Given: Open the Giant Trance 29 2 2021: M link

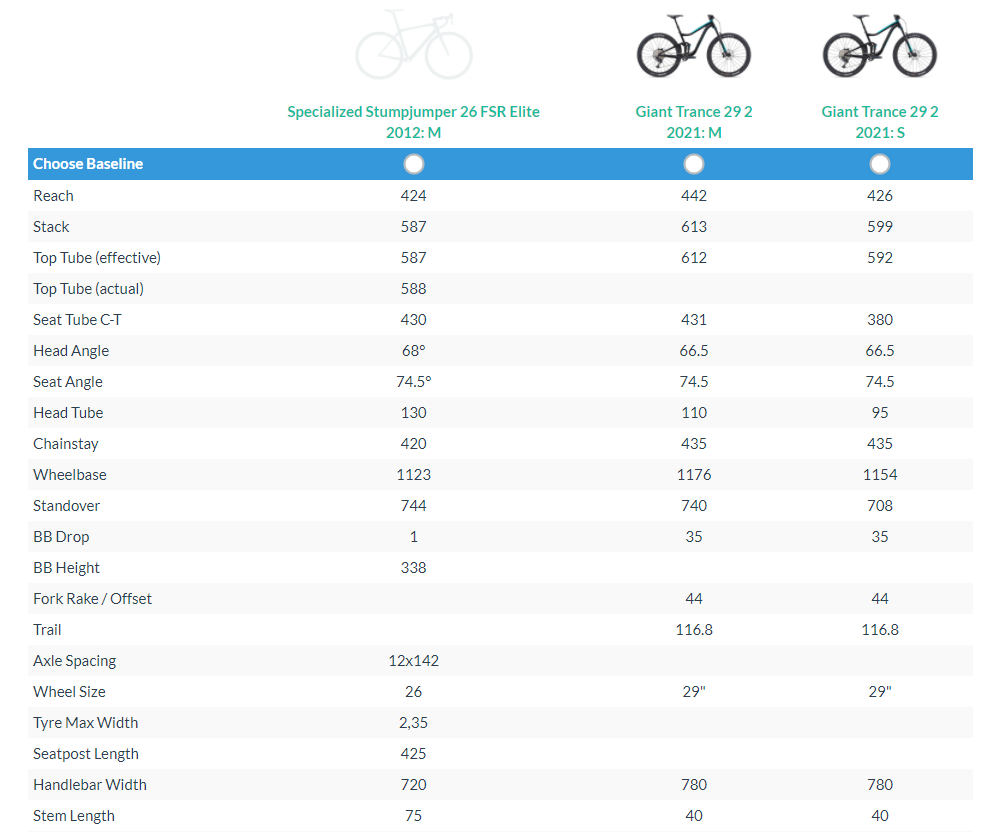Looking at the screenshot, I should click(694, 122).
